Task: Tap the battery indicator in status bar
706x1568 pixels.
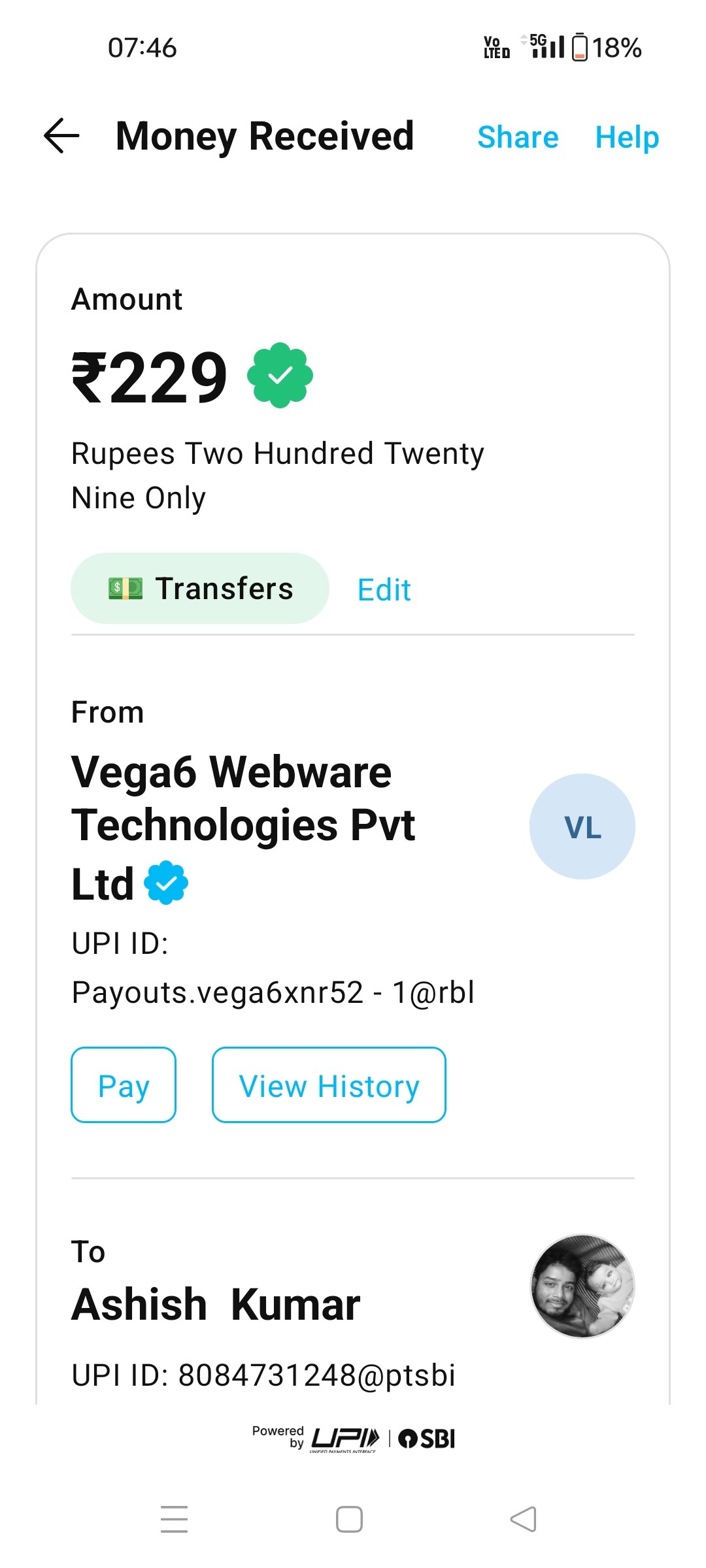Action: (579, 47)
